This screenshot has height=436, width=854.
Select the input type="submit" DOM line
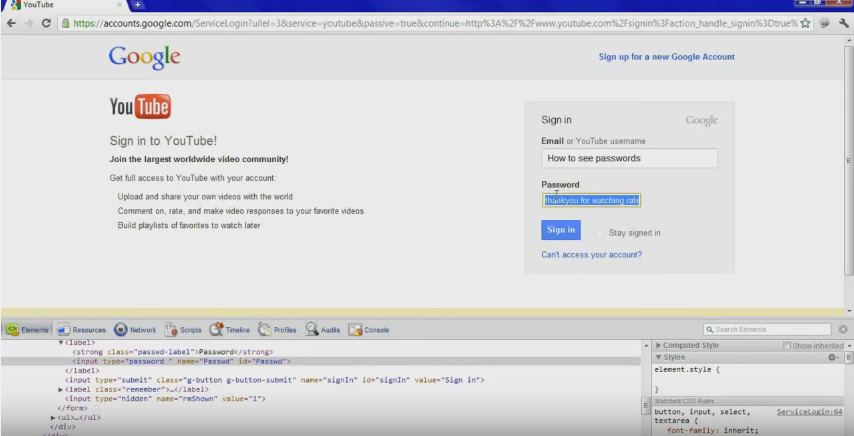tap(274, 380)
